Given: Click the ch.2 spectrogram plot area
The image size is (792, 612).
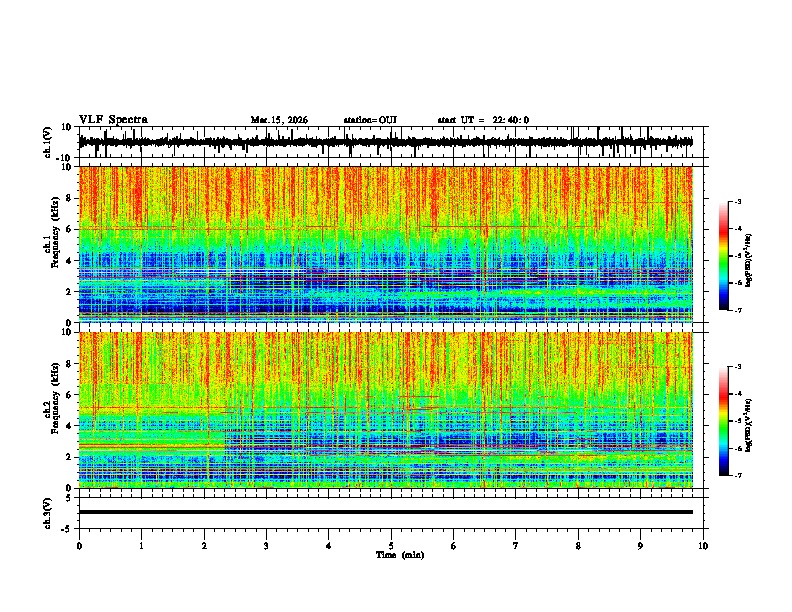Looking at the screenshot, I should coord(385,410).
